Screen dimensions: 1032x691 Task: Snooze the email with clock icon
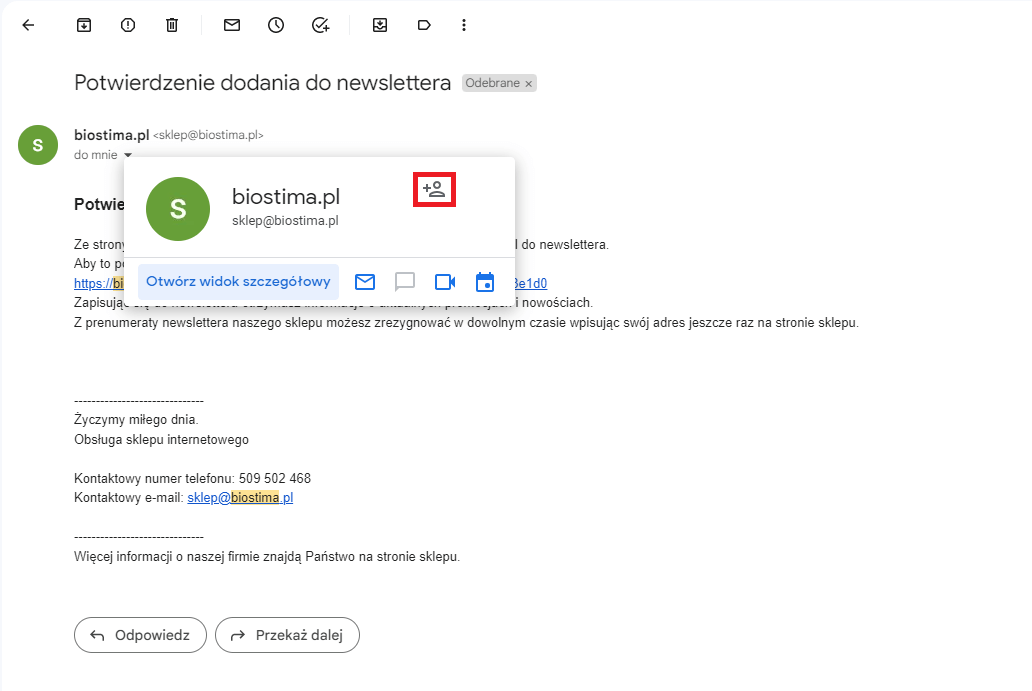pyautogui.click(x=276, y=25)
